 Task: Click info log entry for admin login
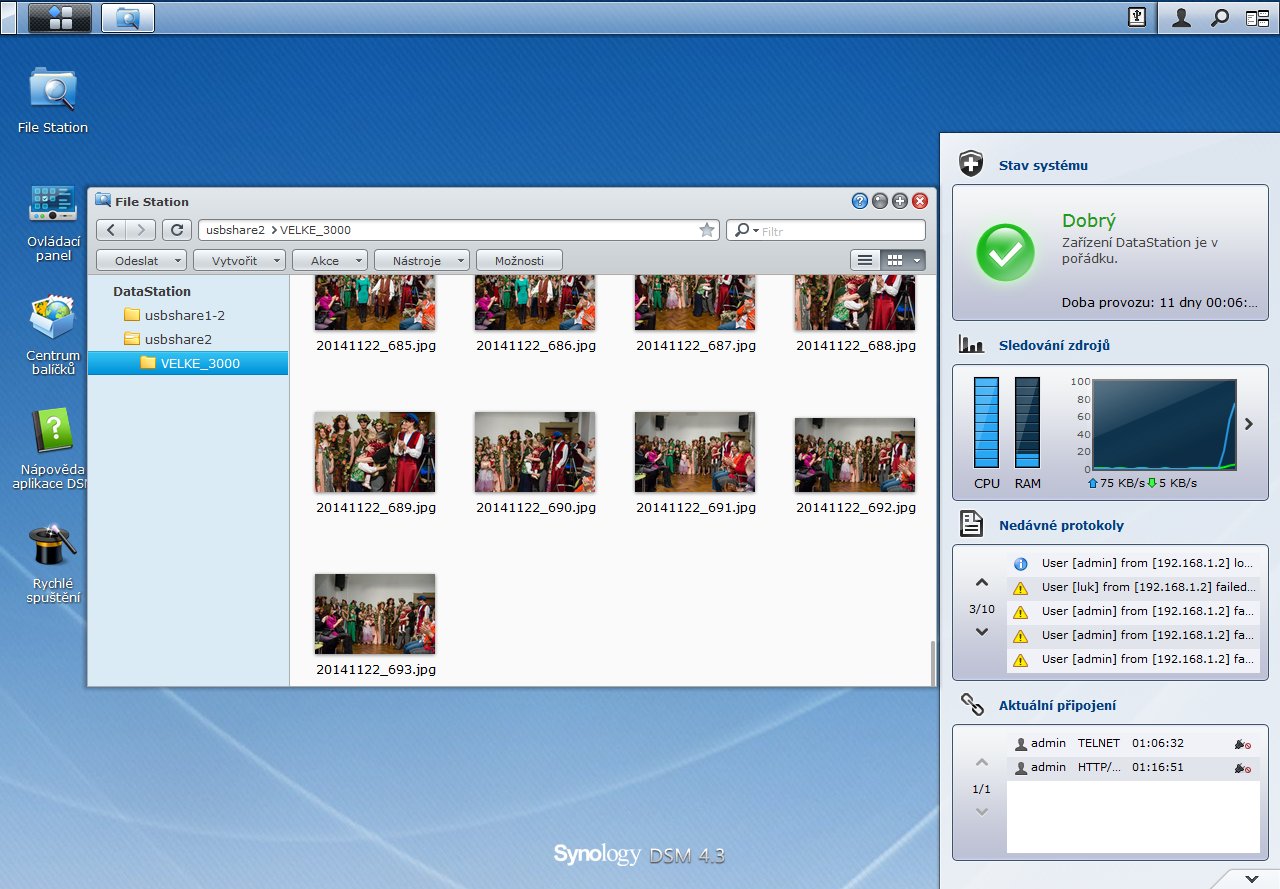[x=1134, y=563]
